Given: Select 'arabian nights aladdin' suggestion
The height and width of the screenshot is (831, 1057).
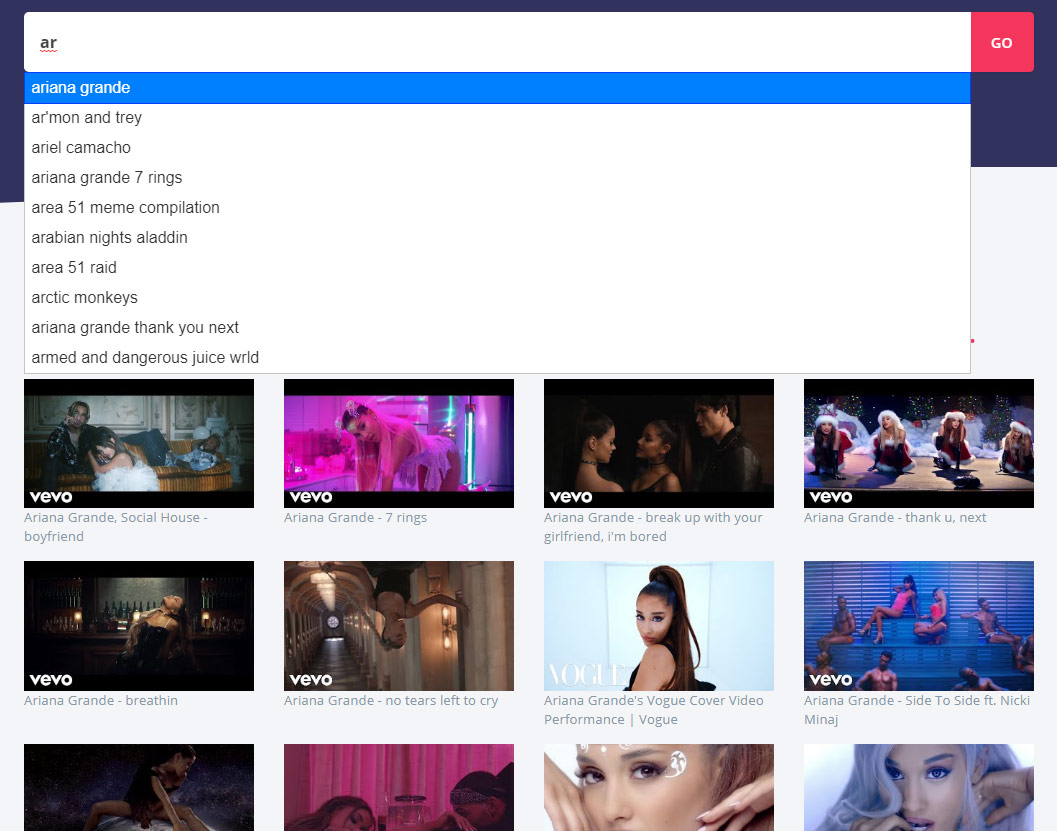Looking at the screenshot, I should tap(109, 238).
